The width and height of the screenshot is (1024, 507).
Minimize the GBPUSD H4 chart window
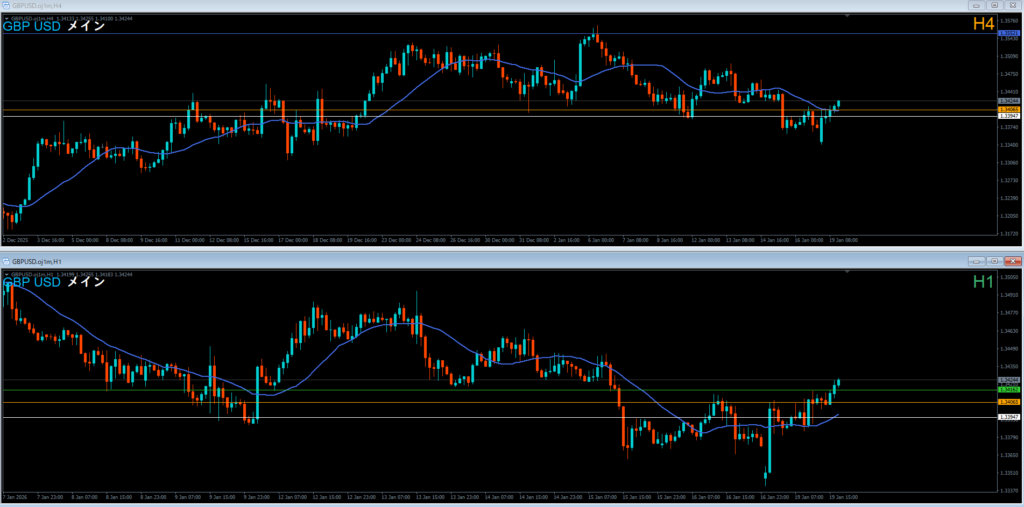coord(977,5)
